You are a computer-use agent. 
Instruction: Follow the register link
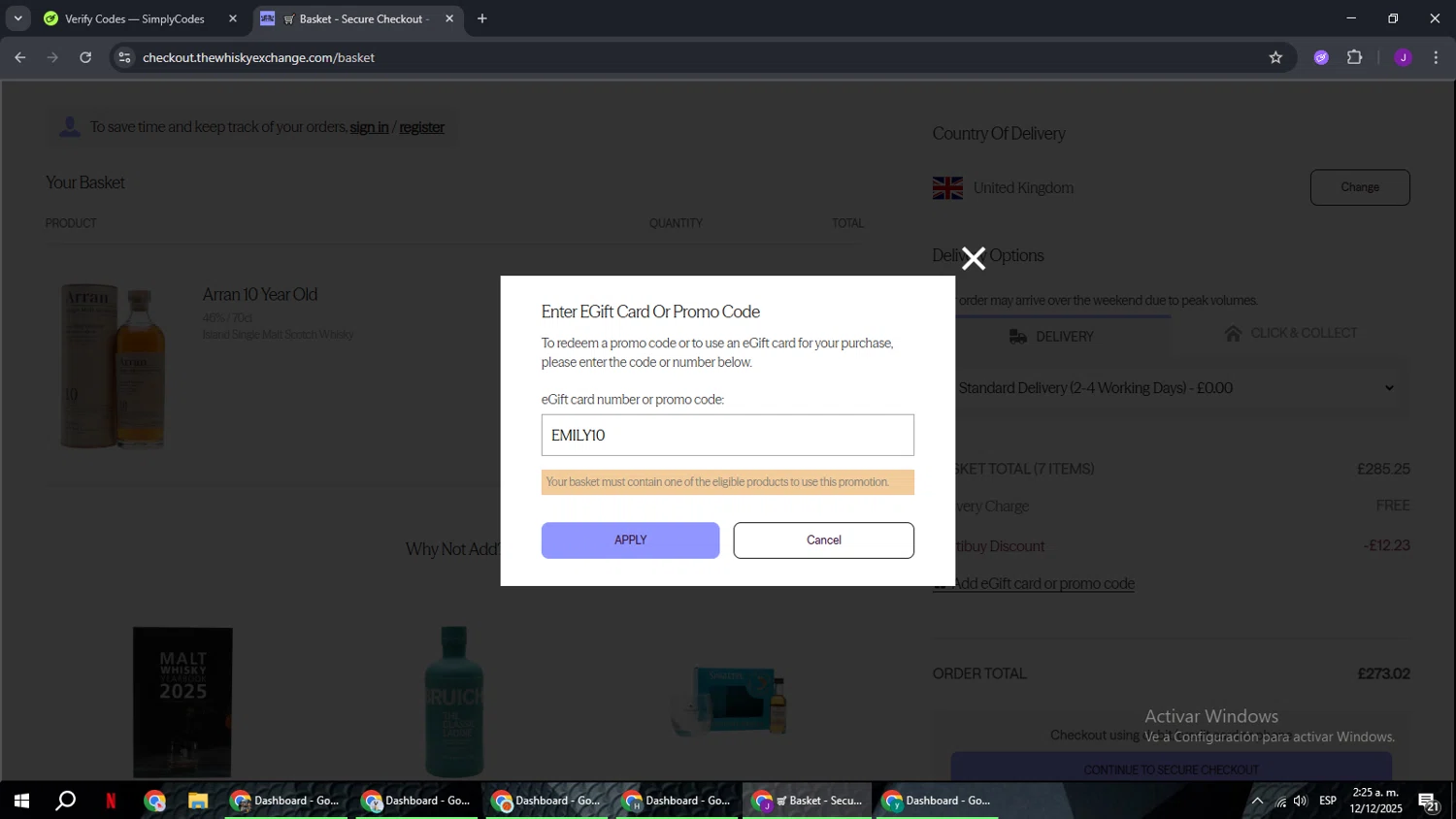[x=421, y=127]
